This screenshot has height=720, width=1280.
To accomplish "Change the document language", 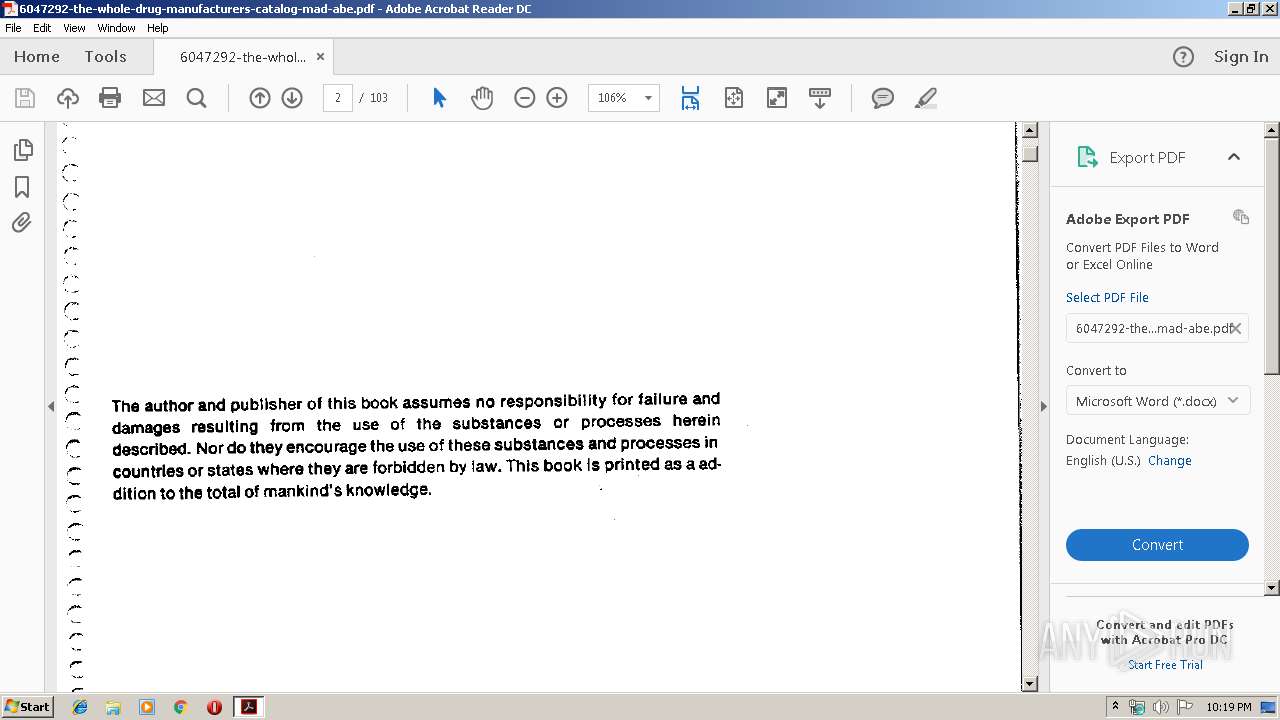I will (1169, 461).
